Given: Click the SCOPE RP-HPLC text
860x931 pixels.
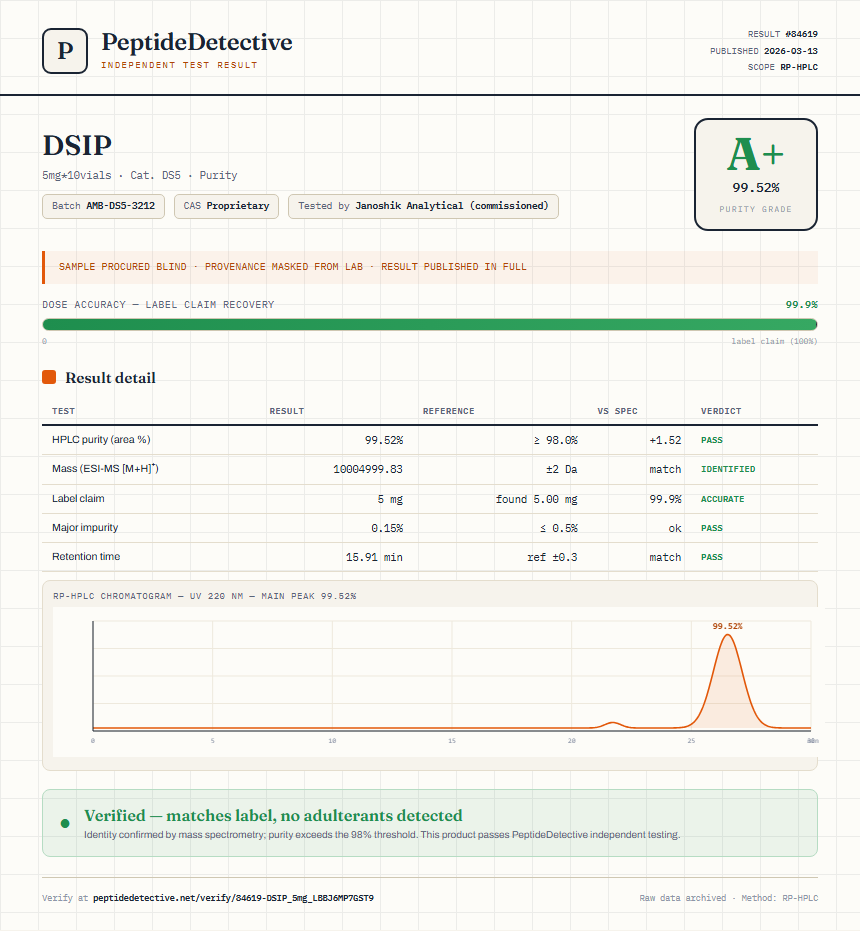Looking at the screenshot, I should click(x=782, y=67).
